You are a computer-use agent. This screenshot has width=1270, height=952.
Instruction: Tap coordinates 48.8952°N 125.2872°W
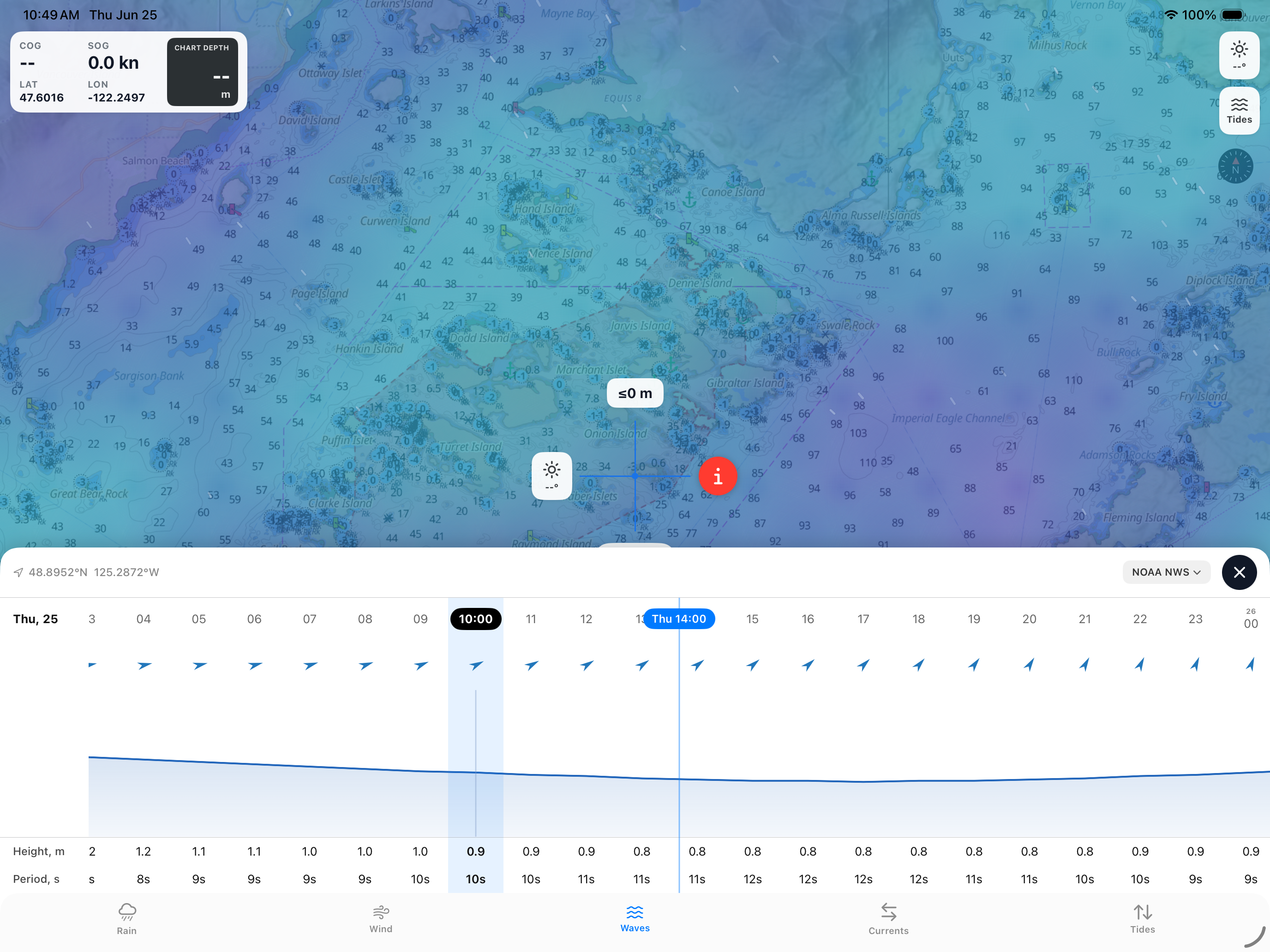[x=94, y=572]
